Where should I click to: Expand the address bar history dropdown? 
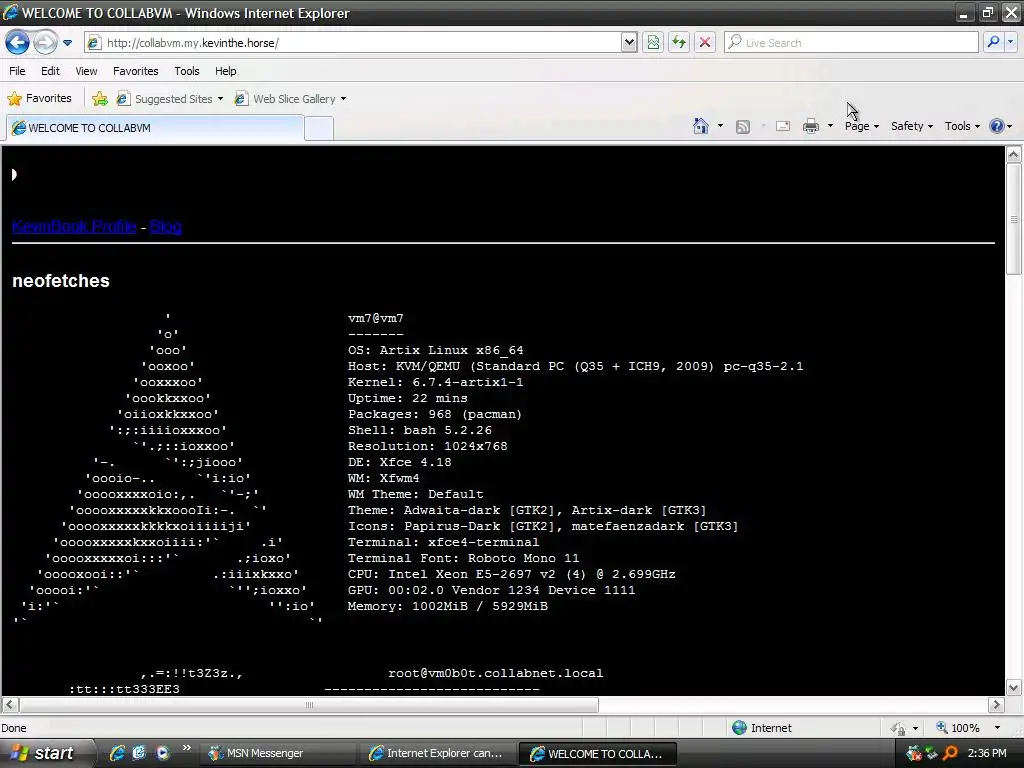coord(629,43)
